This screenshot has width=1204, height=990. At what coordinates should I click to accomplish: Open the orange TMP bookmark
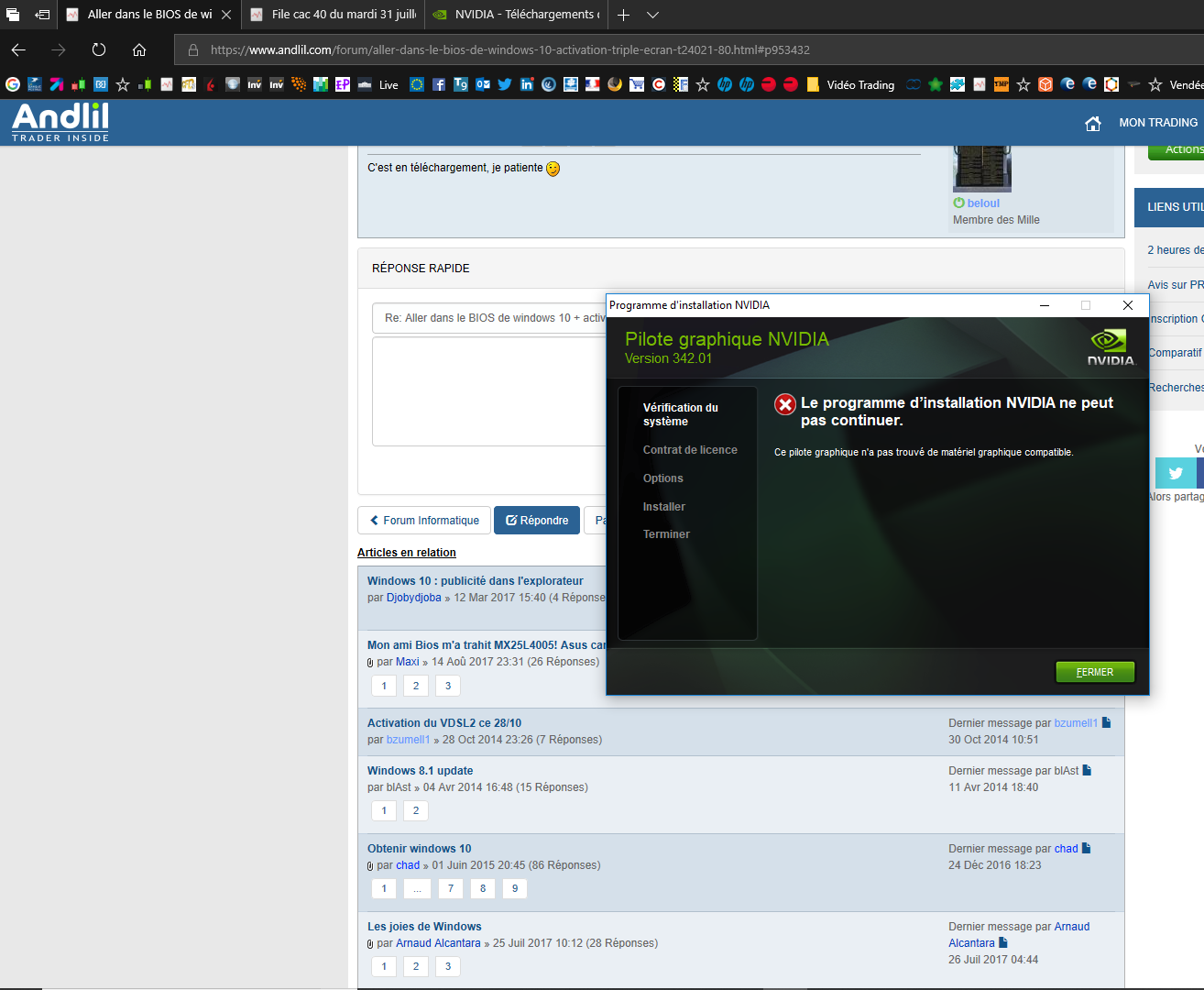tap(1002, 84)
